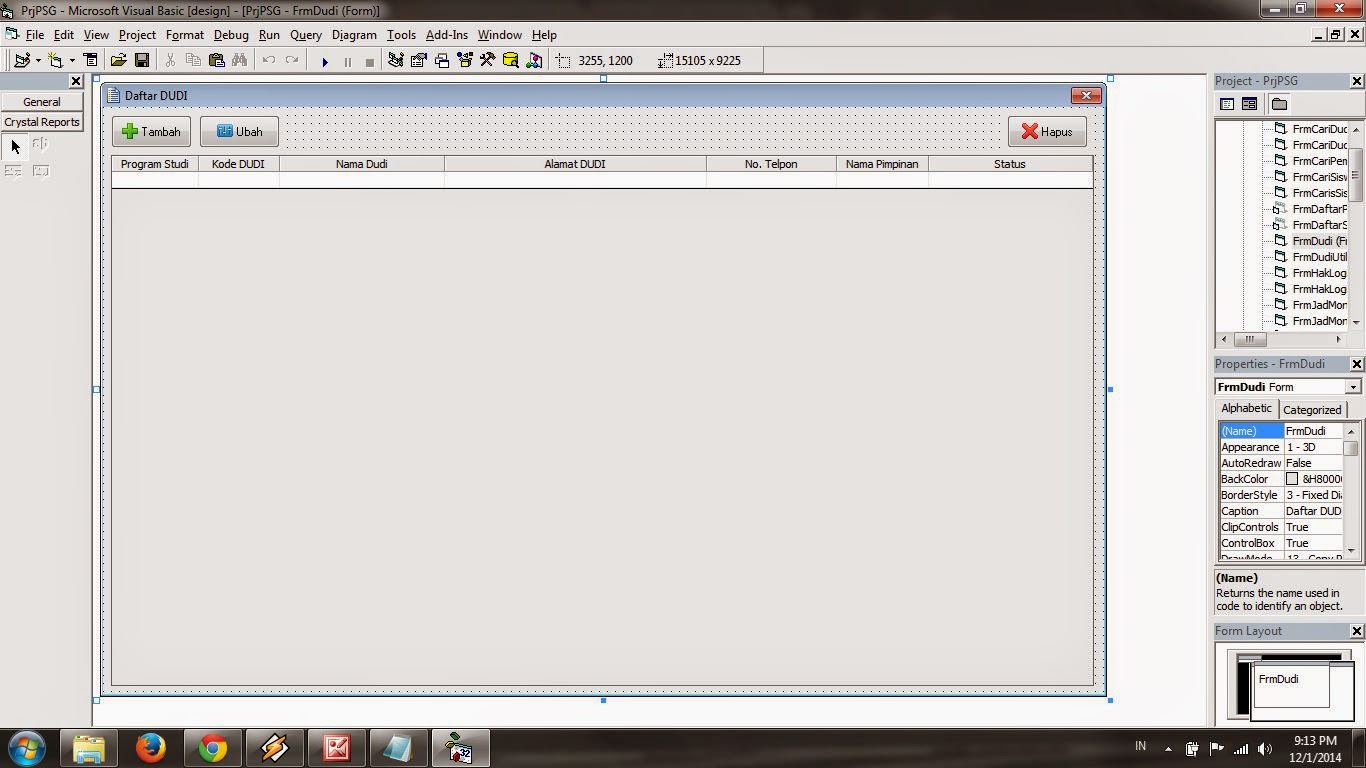Open the Project menu
The height and width of the screenshot is (768, 1366).
click(137, 35)
